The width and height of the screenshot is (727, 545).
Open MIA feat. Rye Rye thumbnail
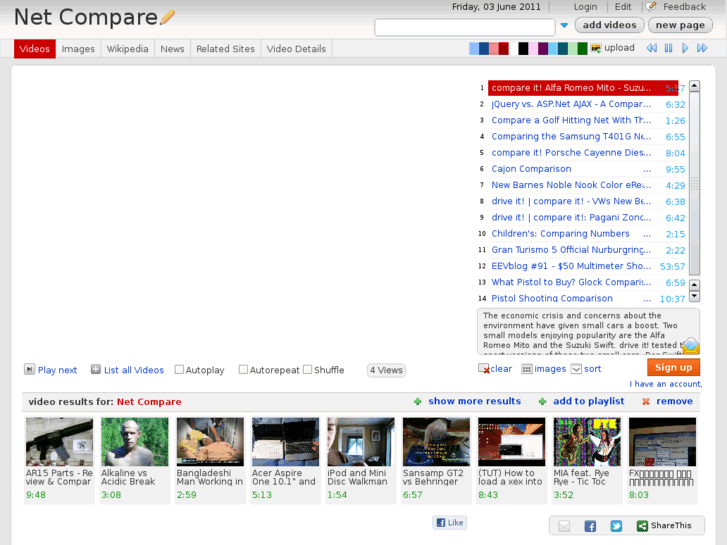[587, 442]
